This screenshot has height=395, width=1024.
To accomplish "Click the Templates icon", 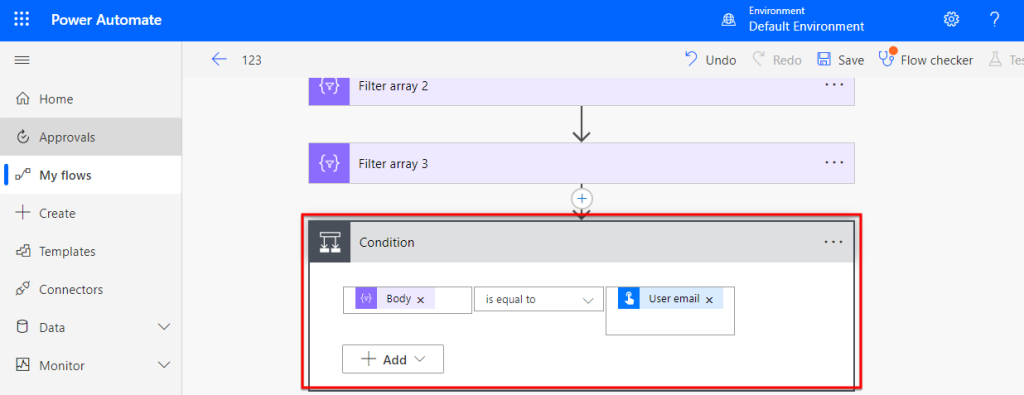I will click(x=23, y=251).
